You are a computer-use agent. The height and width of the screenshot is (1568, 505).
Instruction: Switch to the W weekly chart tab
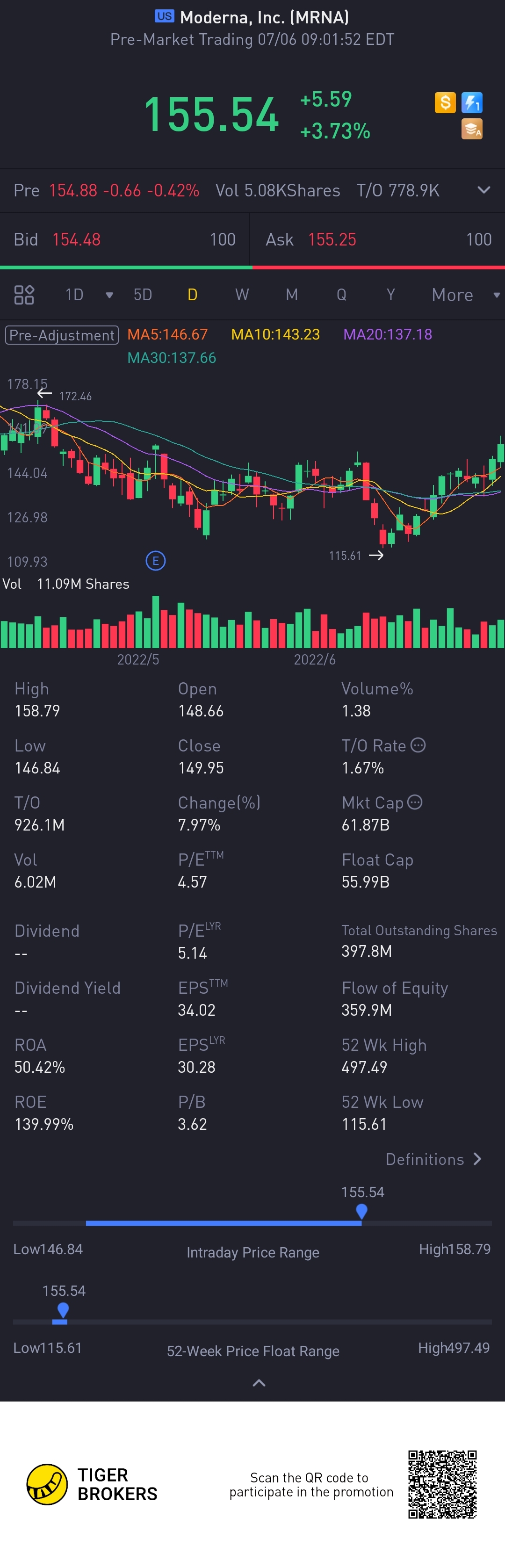[x=242, y=295]
